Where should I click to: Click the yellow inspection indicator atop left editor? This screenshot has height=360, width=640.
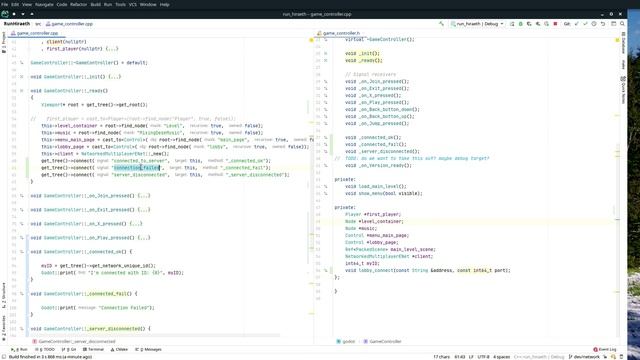click(x=311, y=40)
